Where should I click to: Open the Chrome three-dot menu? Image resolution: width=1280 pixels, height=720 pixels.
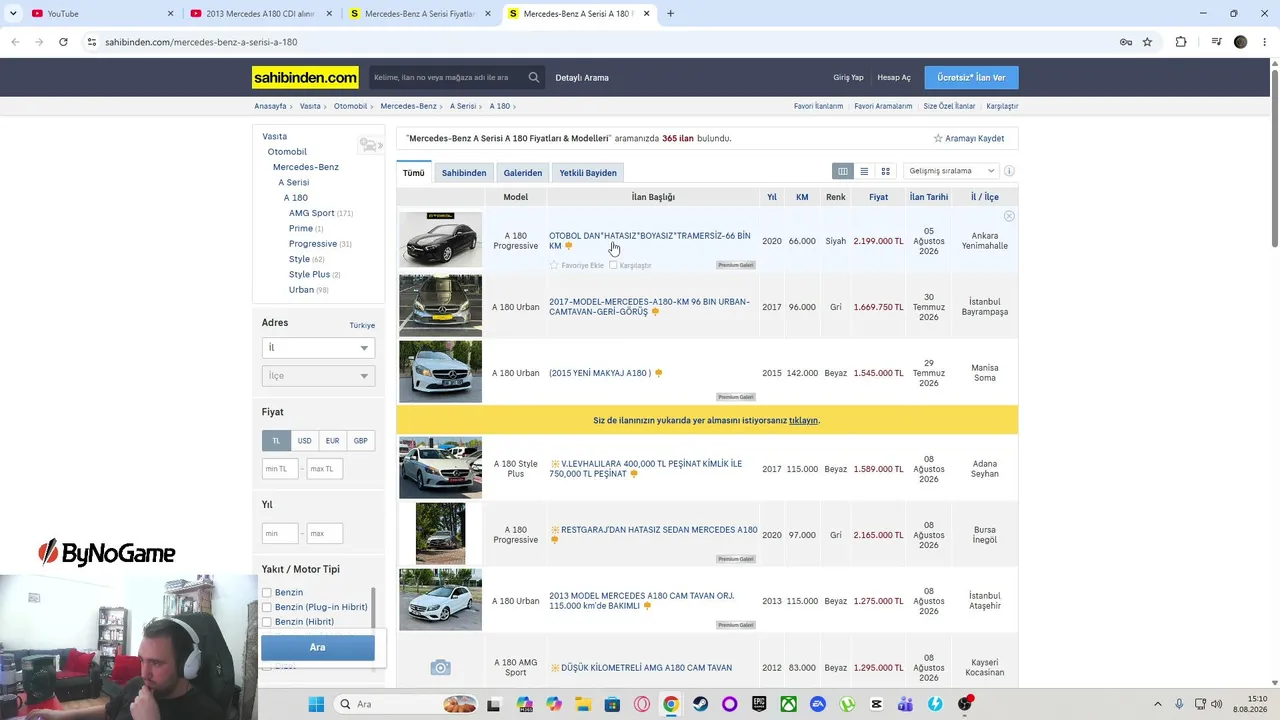click(x=1263, y=42)
